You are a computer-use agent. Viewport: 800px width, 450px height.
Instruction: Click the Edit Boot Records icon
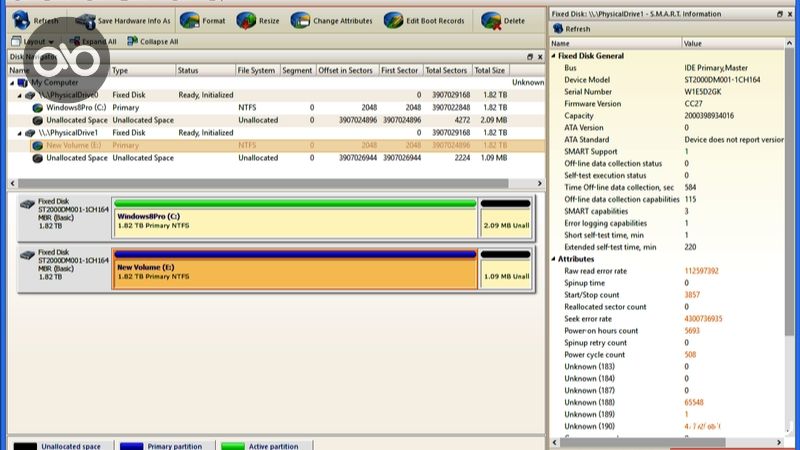click(393, 21)
